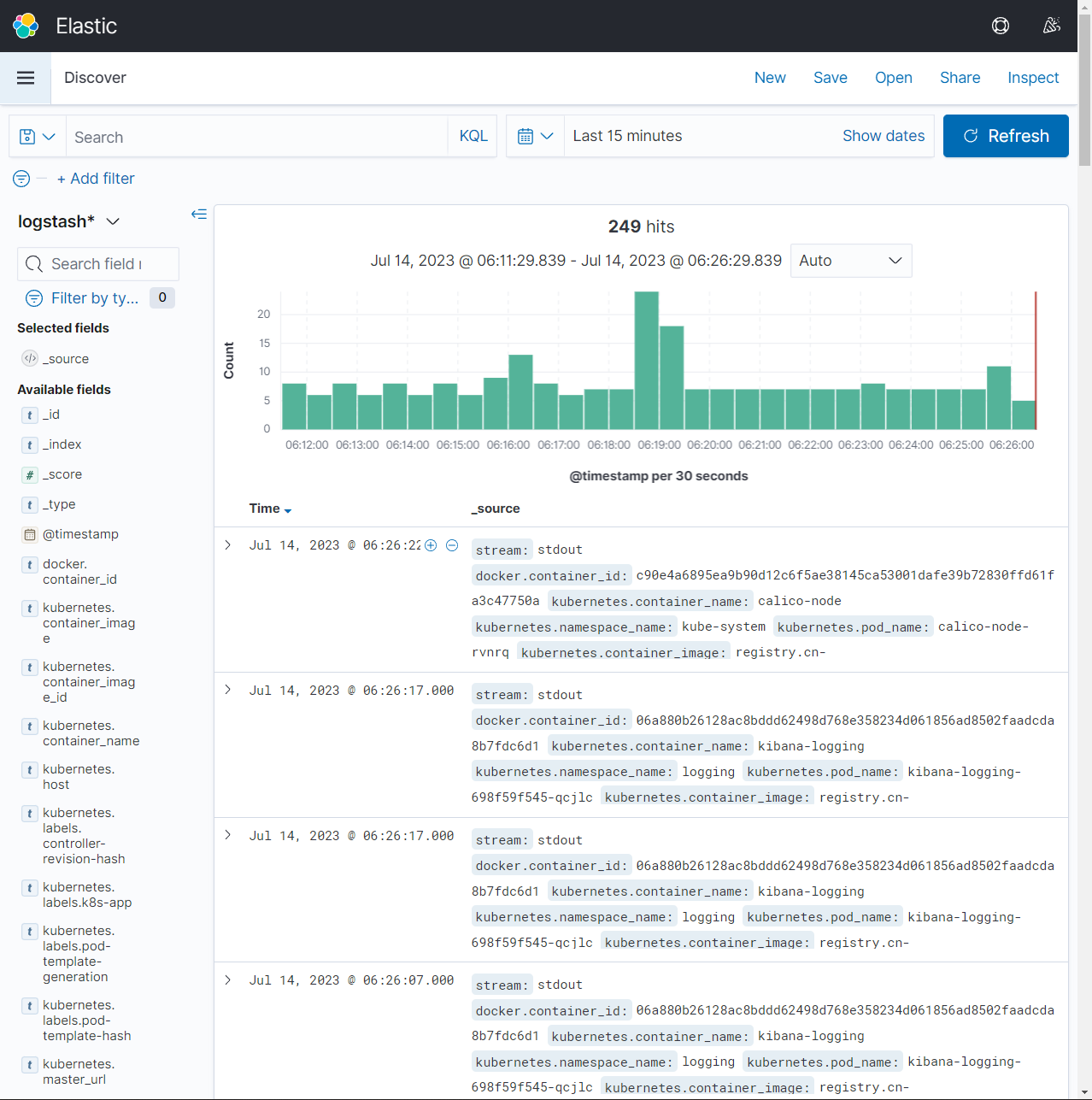The height and width of the screenshot is (1100, 1092).
Task: Click filter-for-value plus icon on first row
Action: [x=431, y=545]
